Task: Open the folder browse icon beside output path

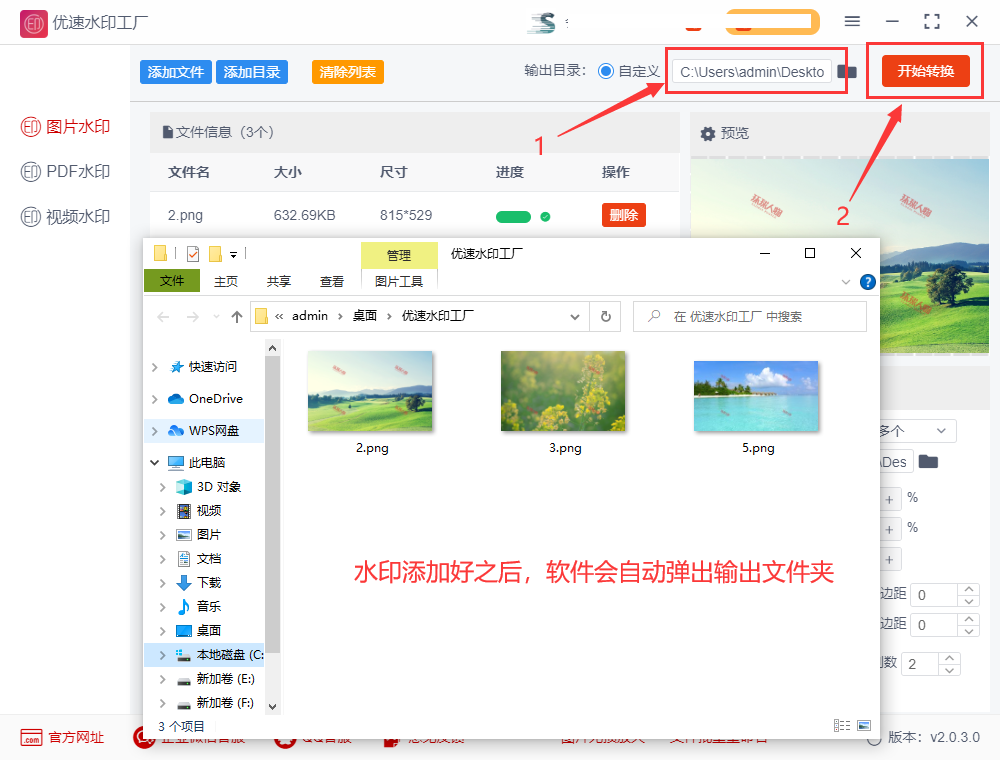Action: (x=847, y=71)
